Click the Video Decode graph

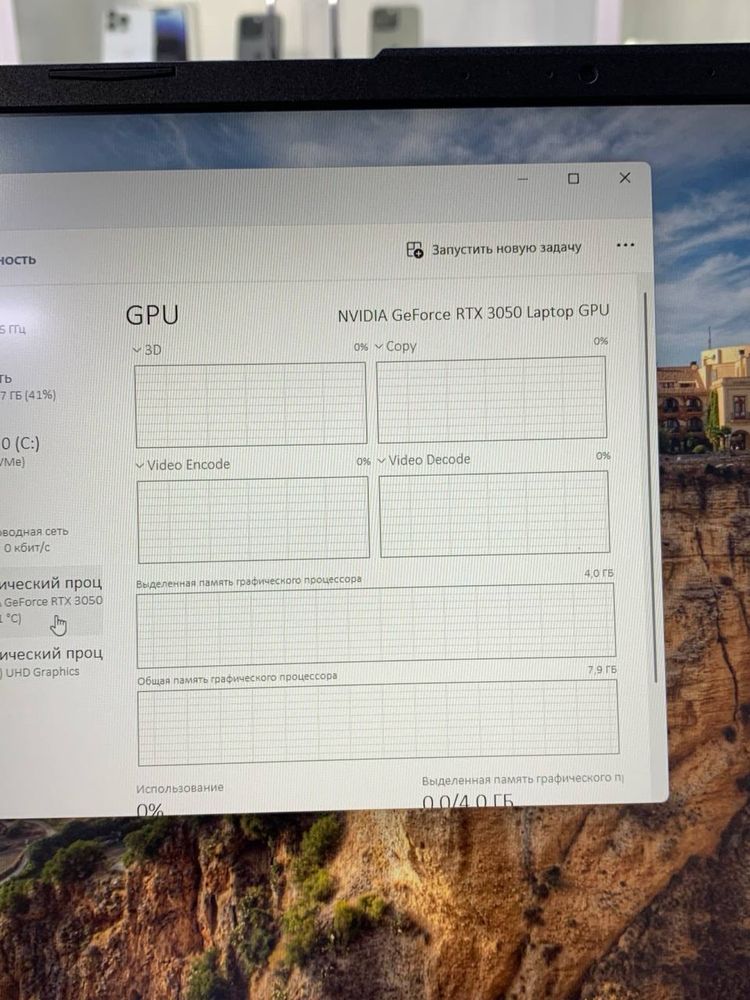[x=494, y=513]
